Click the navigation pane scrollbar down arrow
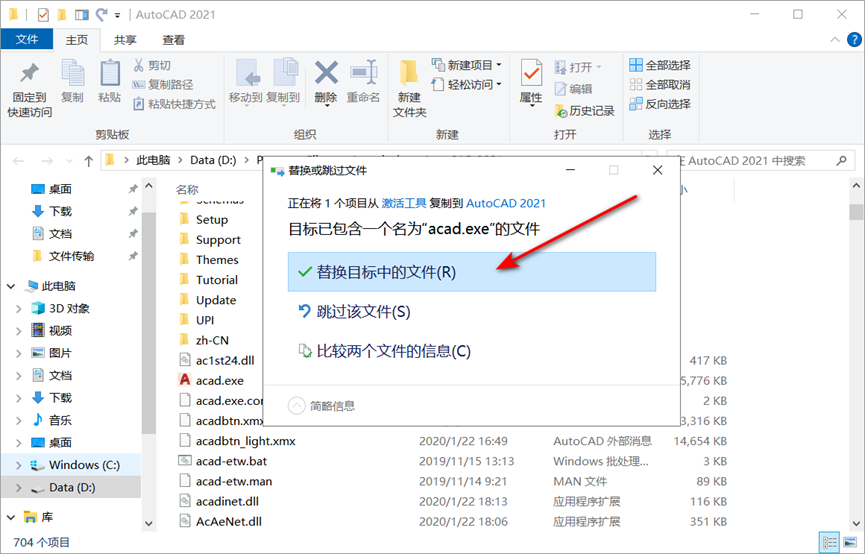Image resolution: width=865 pixels, height=554 pixels. (x=148, y=523)
